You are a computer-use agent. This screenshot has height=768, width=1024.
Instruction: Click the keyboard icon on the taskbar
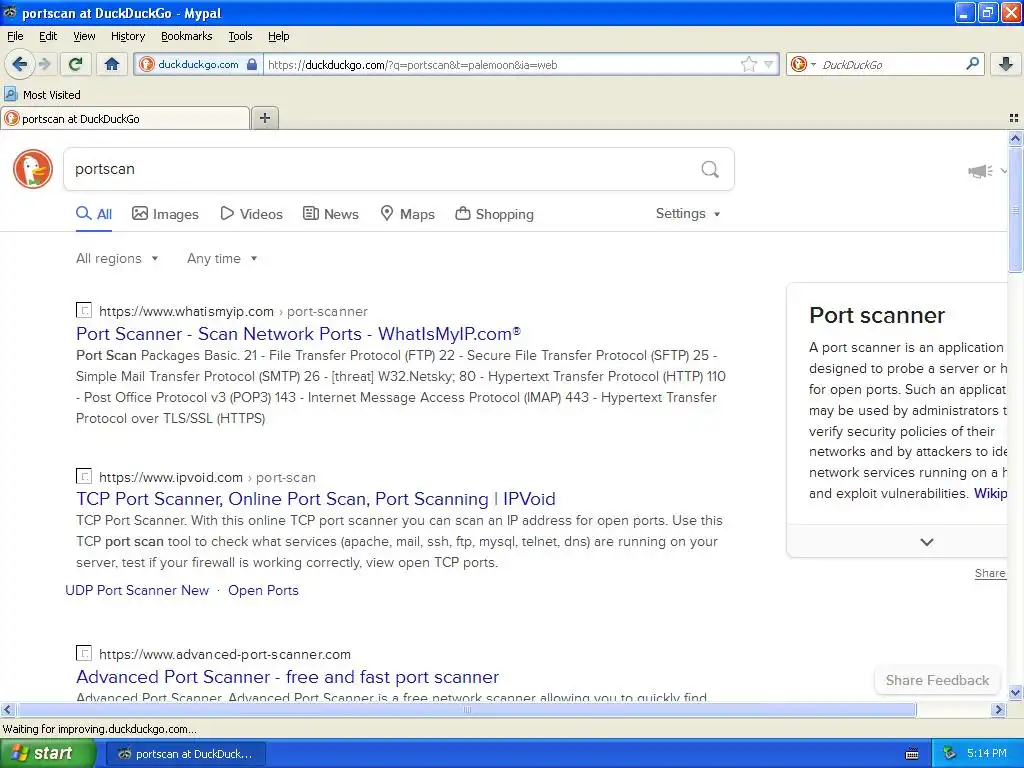point(912,754)
